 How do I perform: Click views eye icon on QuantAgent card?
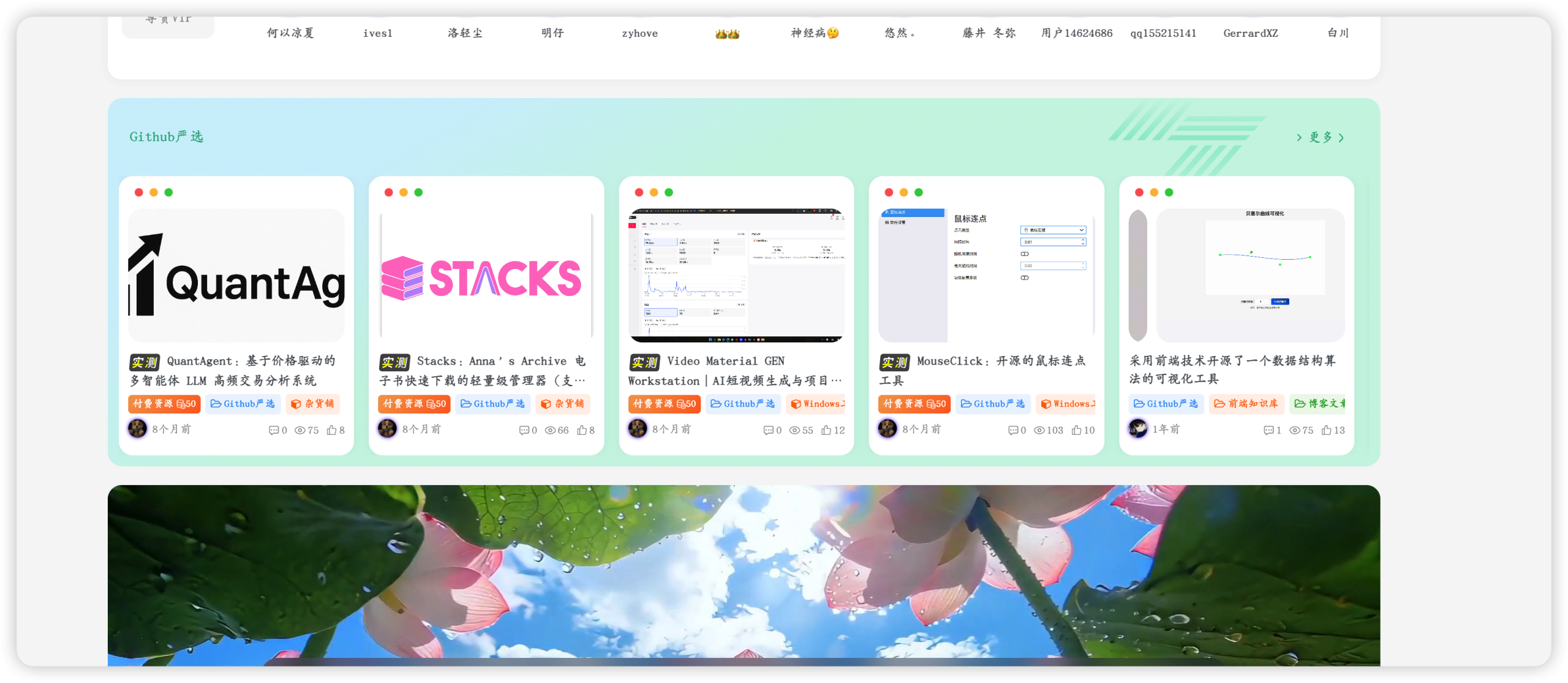coord(300,430)
